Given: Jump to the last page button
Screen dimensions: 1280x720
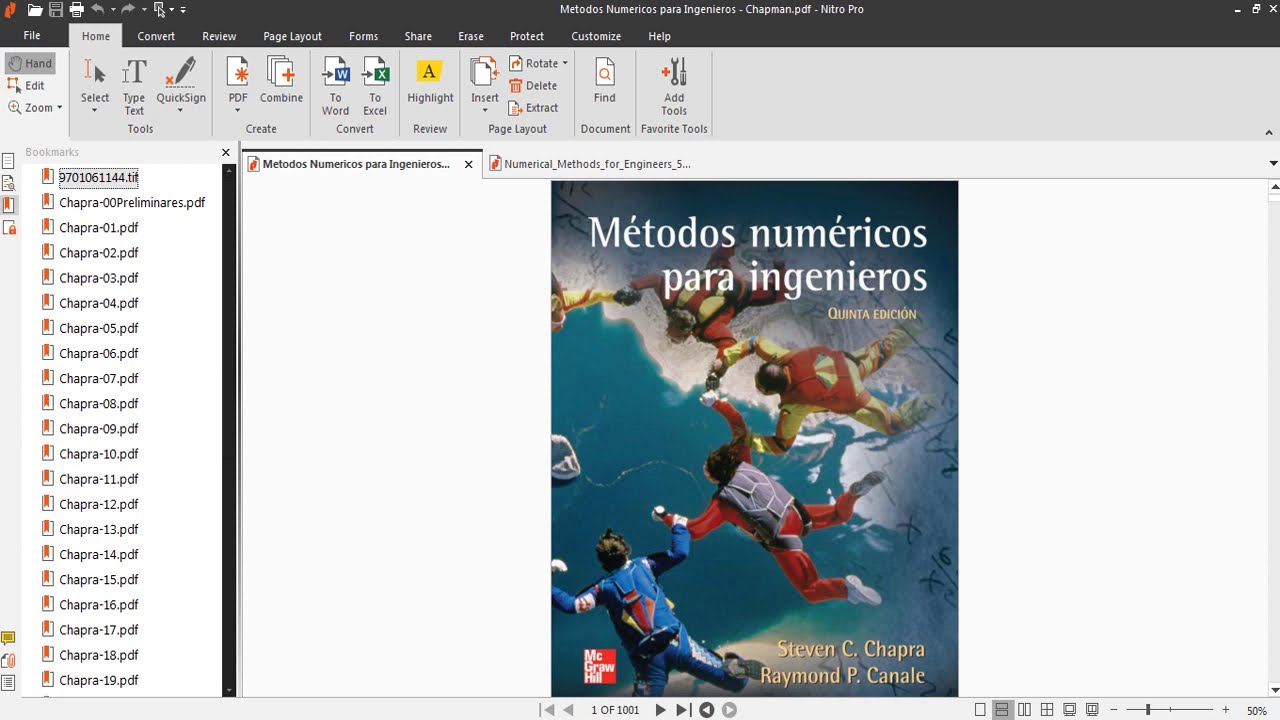Looking at the screenshot, I should click(x=683, y=710).
